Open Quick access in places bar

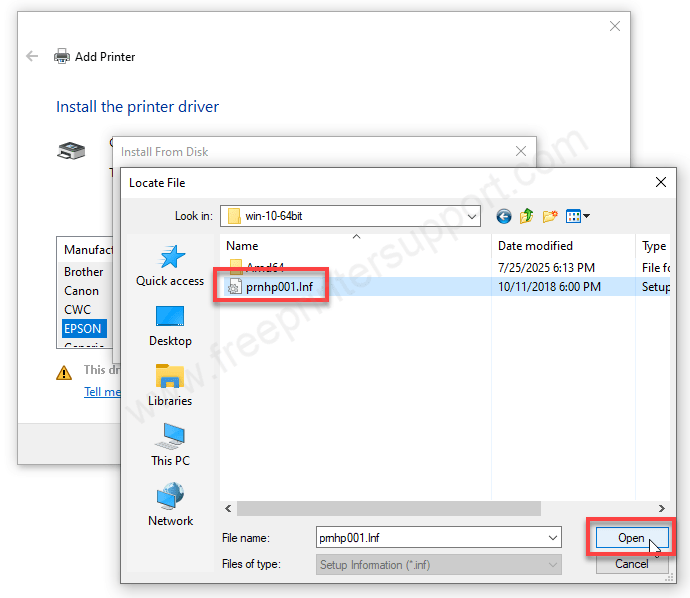[170, 266]
